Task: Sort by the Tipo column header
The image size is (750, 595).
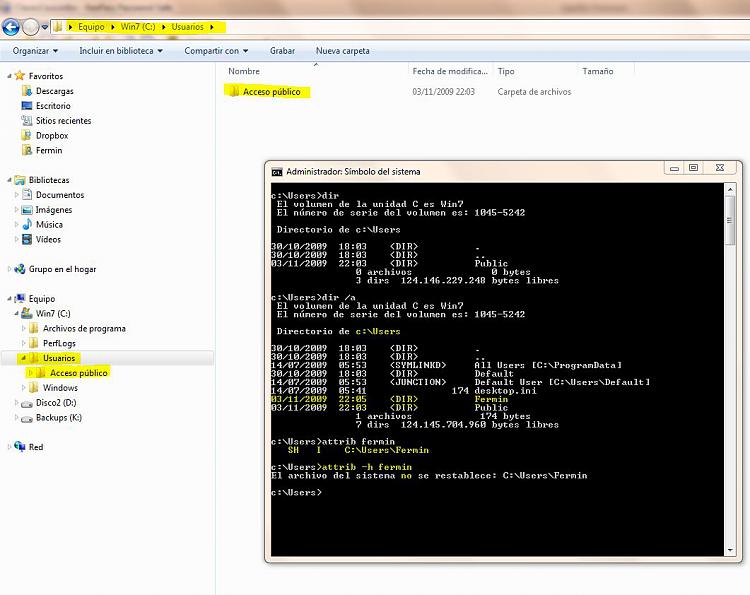Action: click(x=506, y=71)
